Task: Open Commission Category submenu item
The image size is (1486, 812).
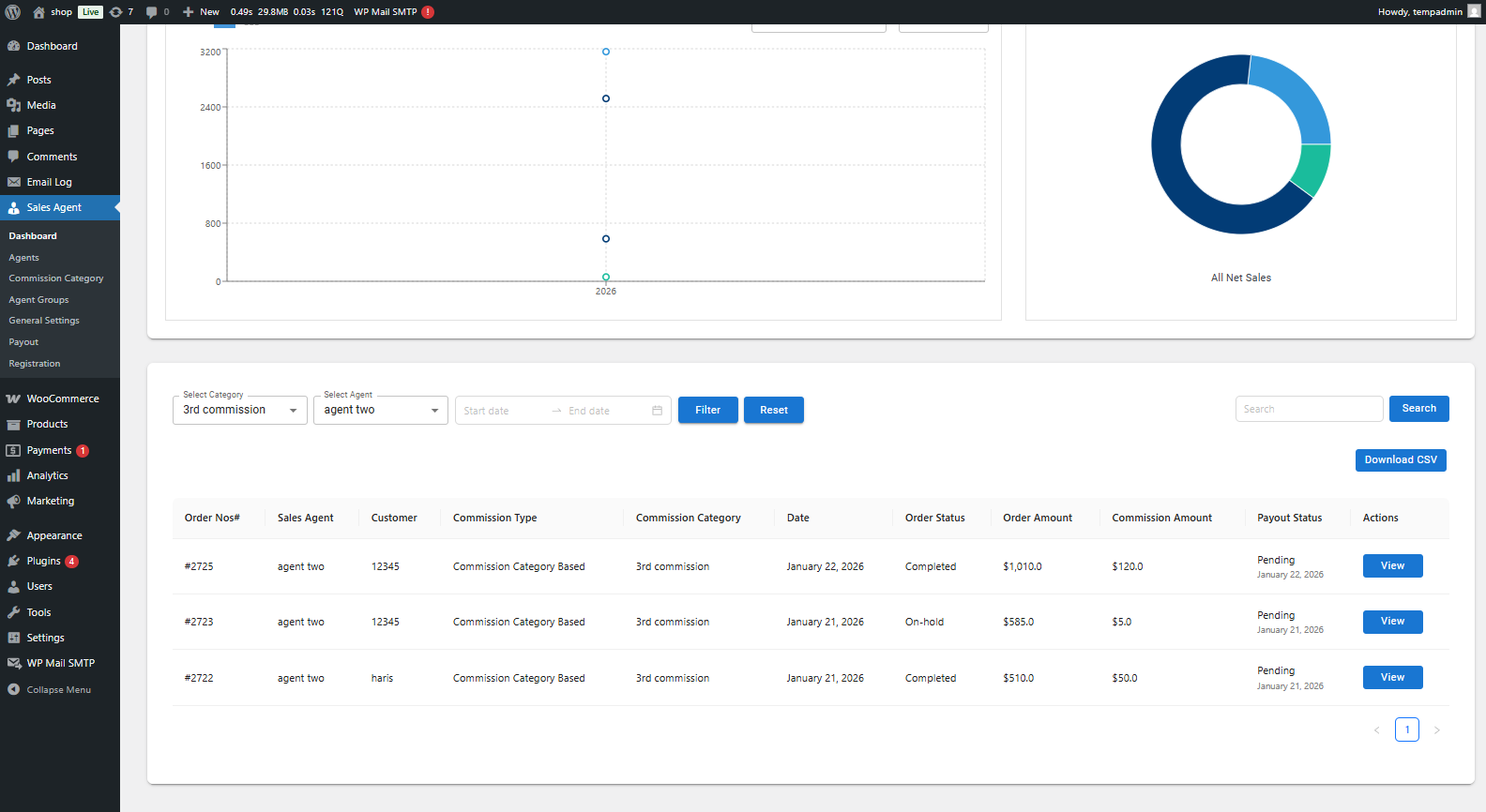Action: (x=56, y=278)
